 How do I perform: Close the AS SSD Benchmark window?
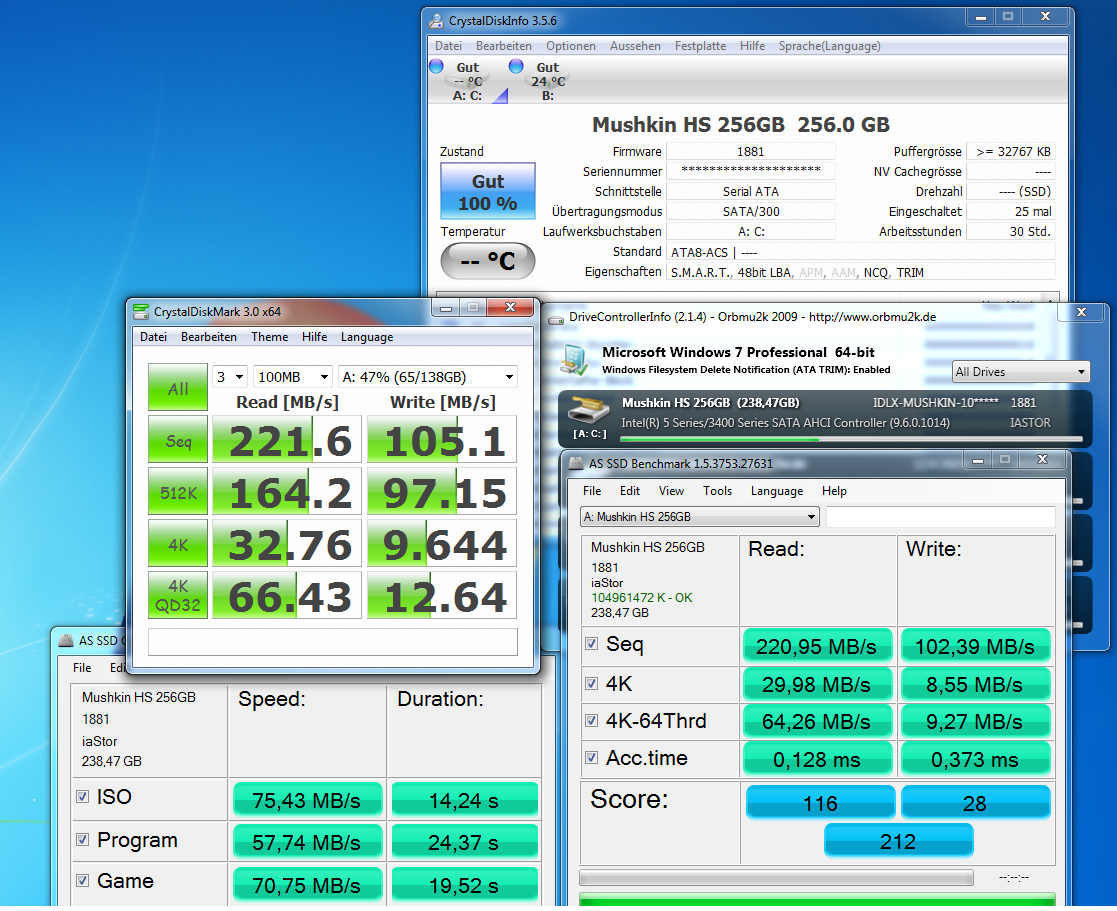pos(1042,460)
